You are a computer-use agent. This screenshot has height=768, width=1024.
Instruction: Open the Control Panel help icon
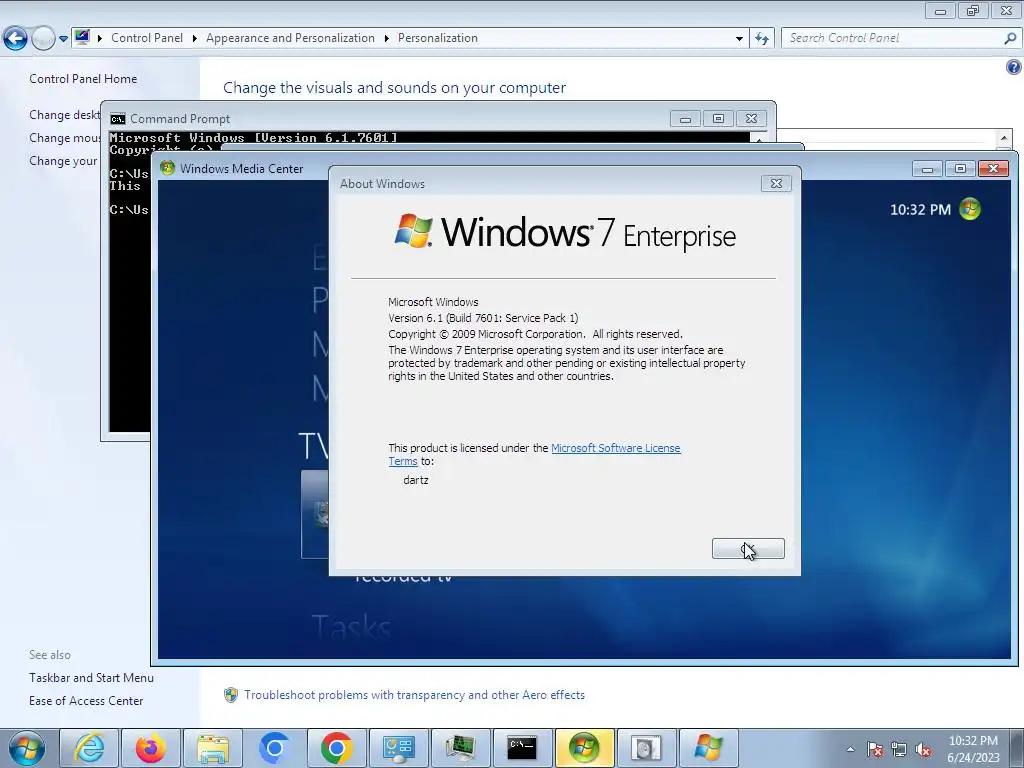[x=1014, y=67]
